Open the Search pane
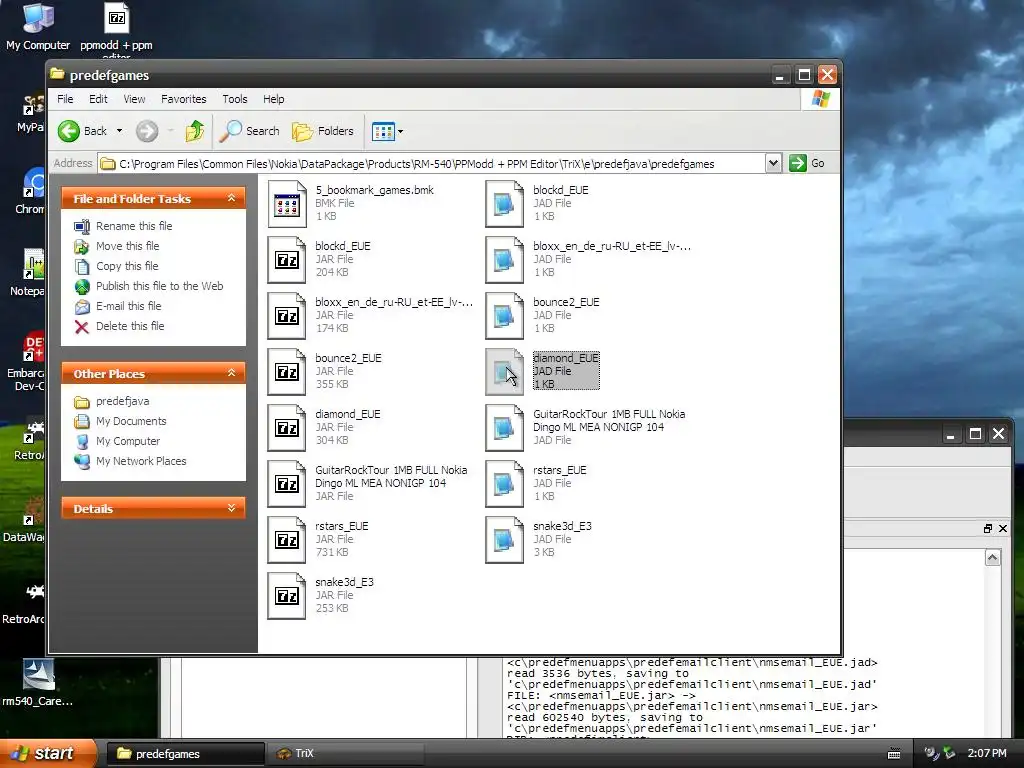This screenshot has height=768, width=1024. tap(249, 131)
